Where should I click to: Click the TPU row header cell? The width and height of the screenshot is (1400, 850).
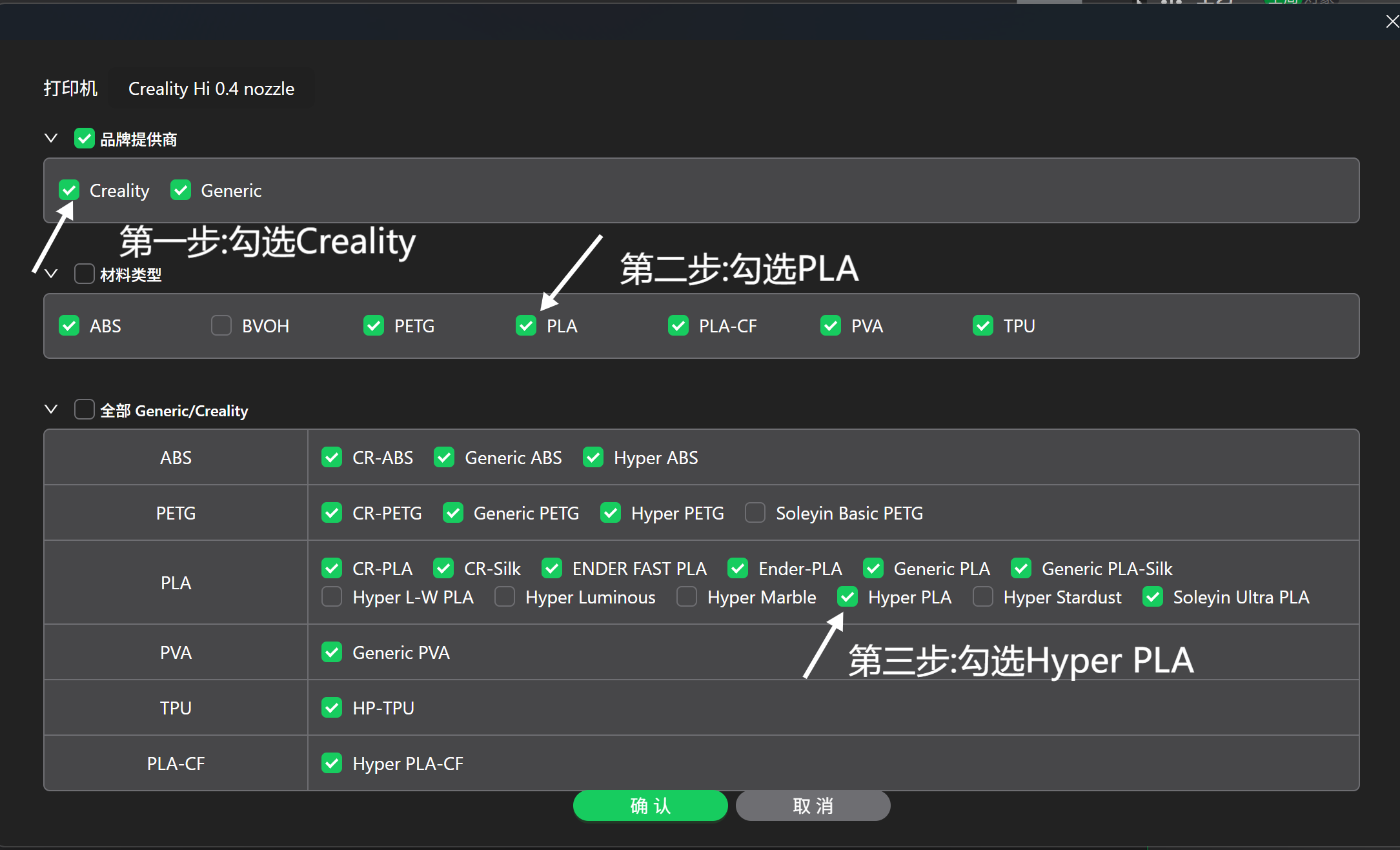[176, 708]
